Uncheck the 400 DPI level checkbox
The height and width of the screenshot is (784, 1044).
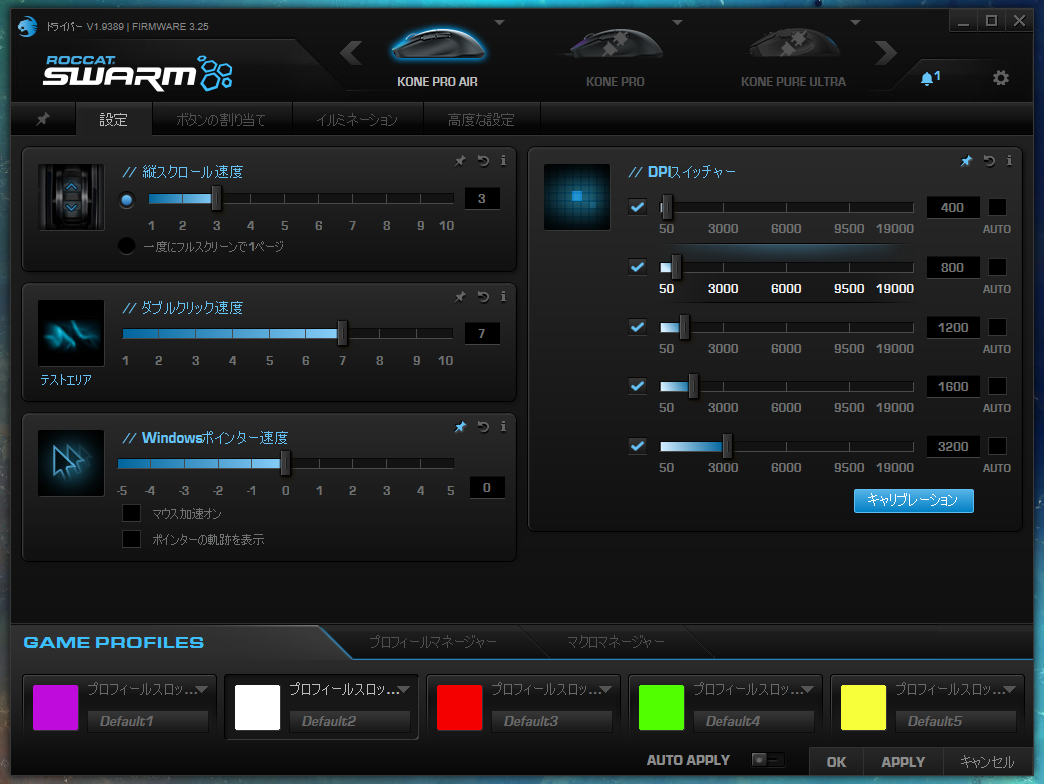[x=637, y=207]
